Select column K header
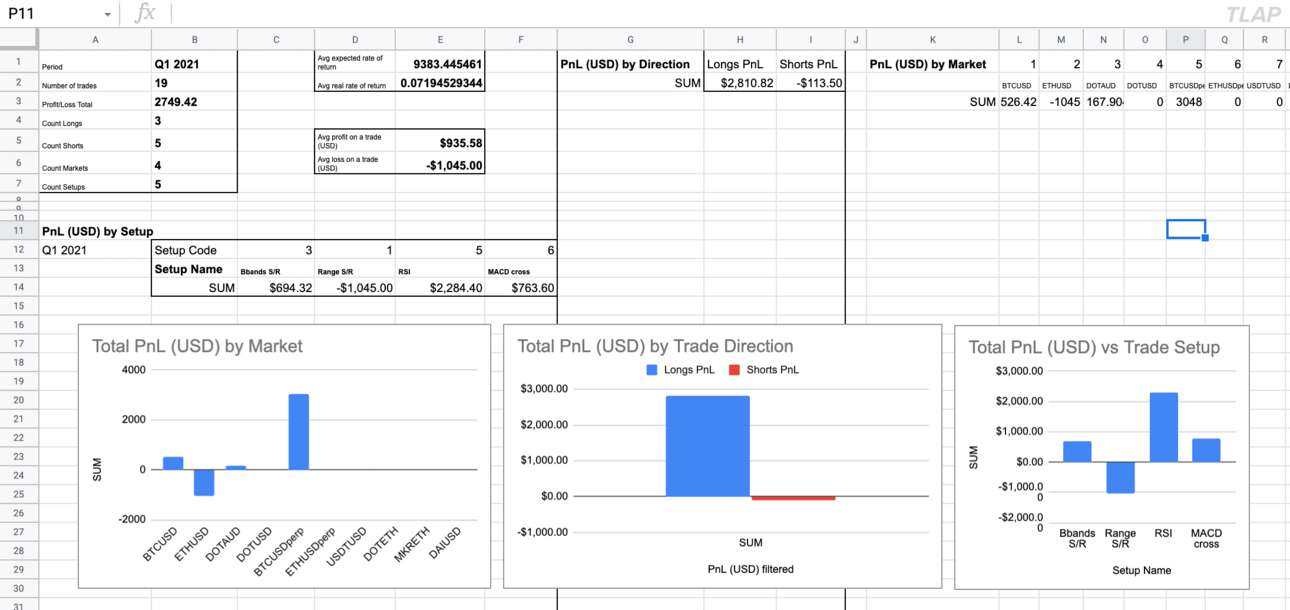1290x610 pixels. point(932,39)
